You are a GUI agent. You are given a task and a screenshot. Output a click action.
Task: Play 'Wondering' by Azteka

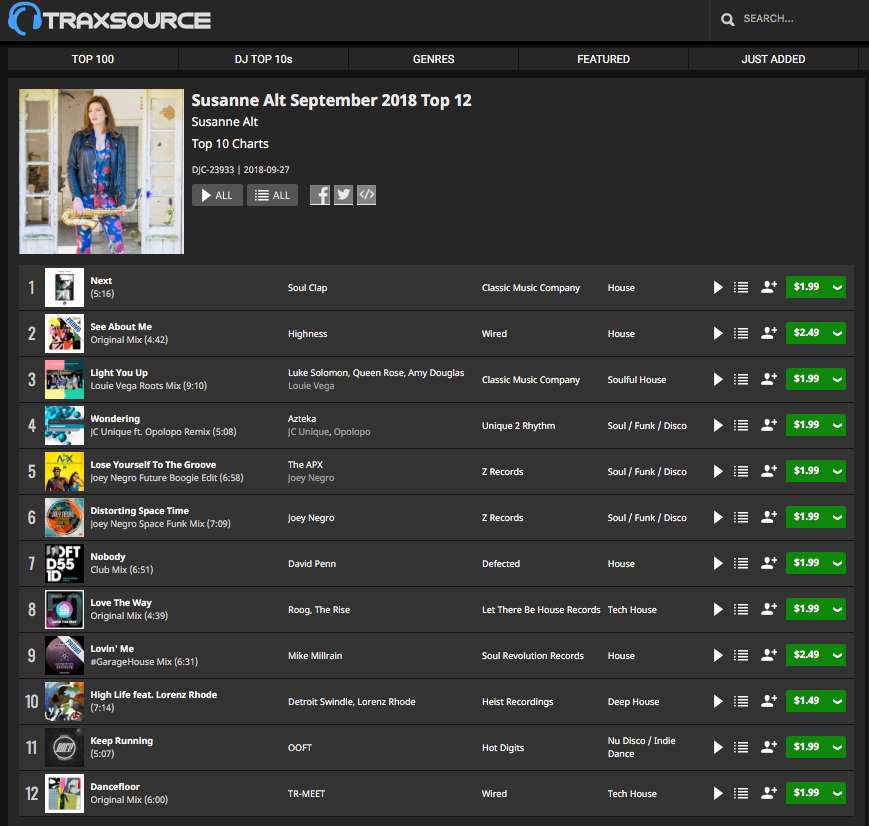(718, 425)
